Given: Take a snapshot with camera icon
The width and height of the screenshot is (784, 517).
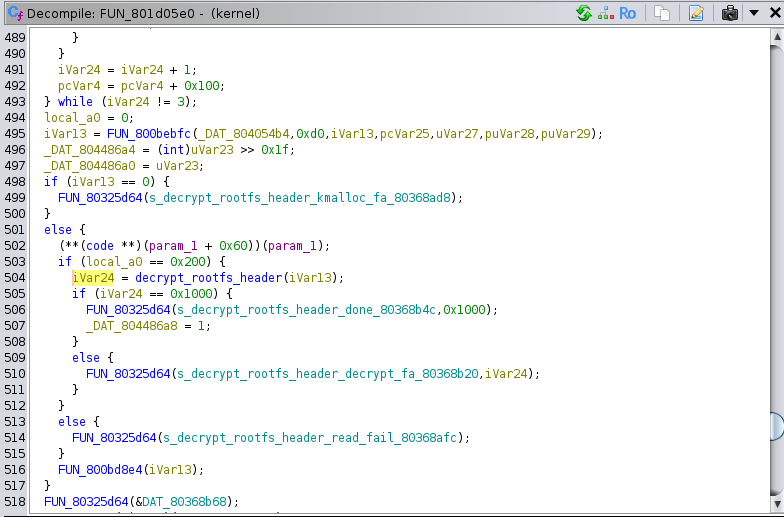Looking at the screenshot, I should click(730, 14).
